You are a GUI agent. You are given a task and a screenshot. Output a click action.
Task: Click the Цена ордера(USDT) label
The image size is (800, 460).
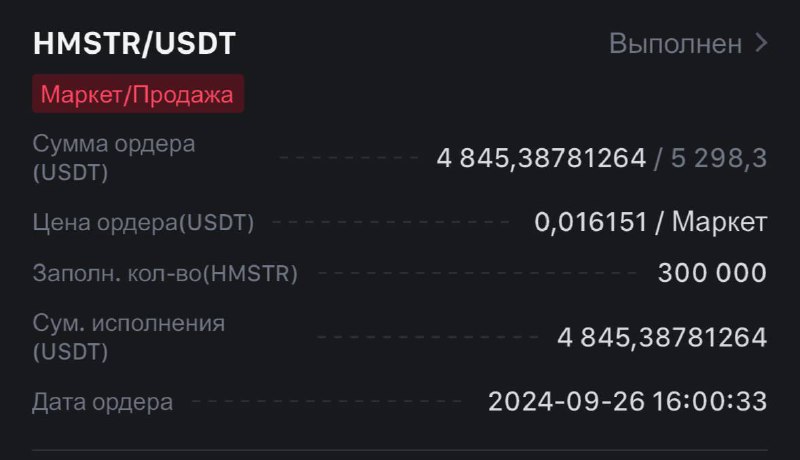[143, 222]
